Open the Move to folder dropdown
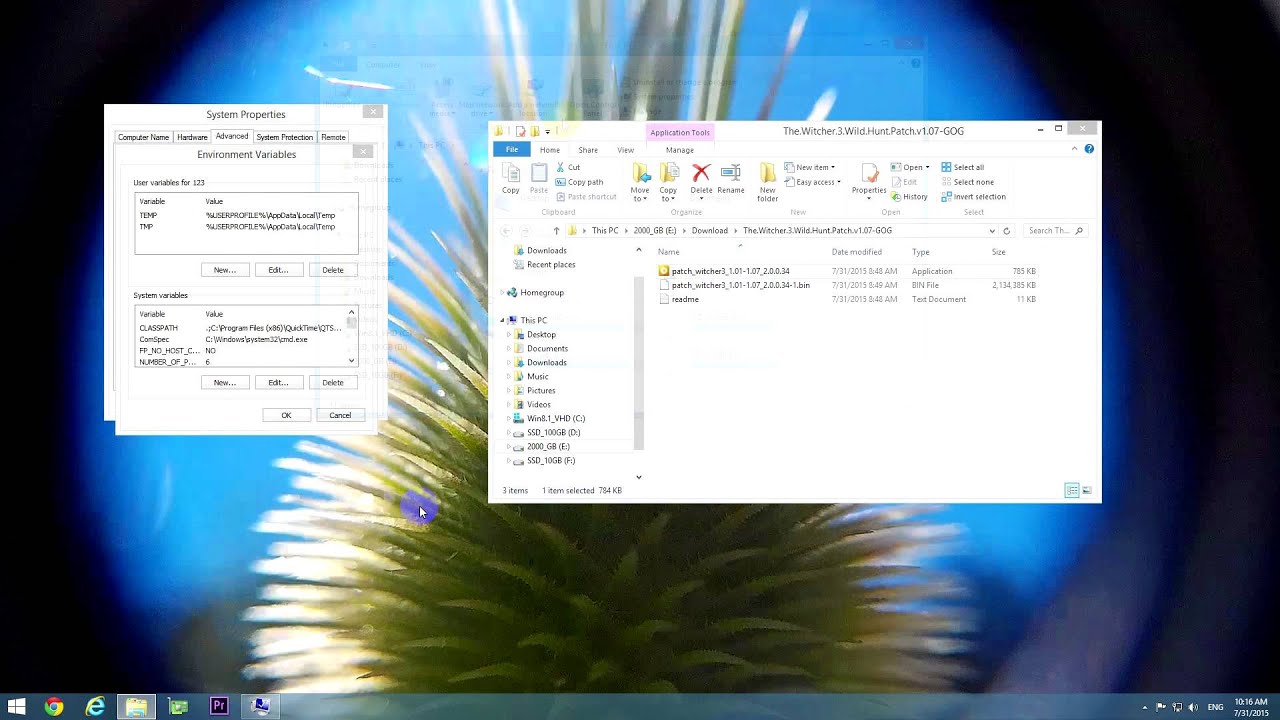Viewport: 1280px width, 720px height. pyautogui.click(x=640, y=183)
